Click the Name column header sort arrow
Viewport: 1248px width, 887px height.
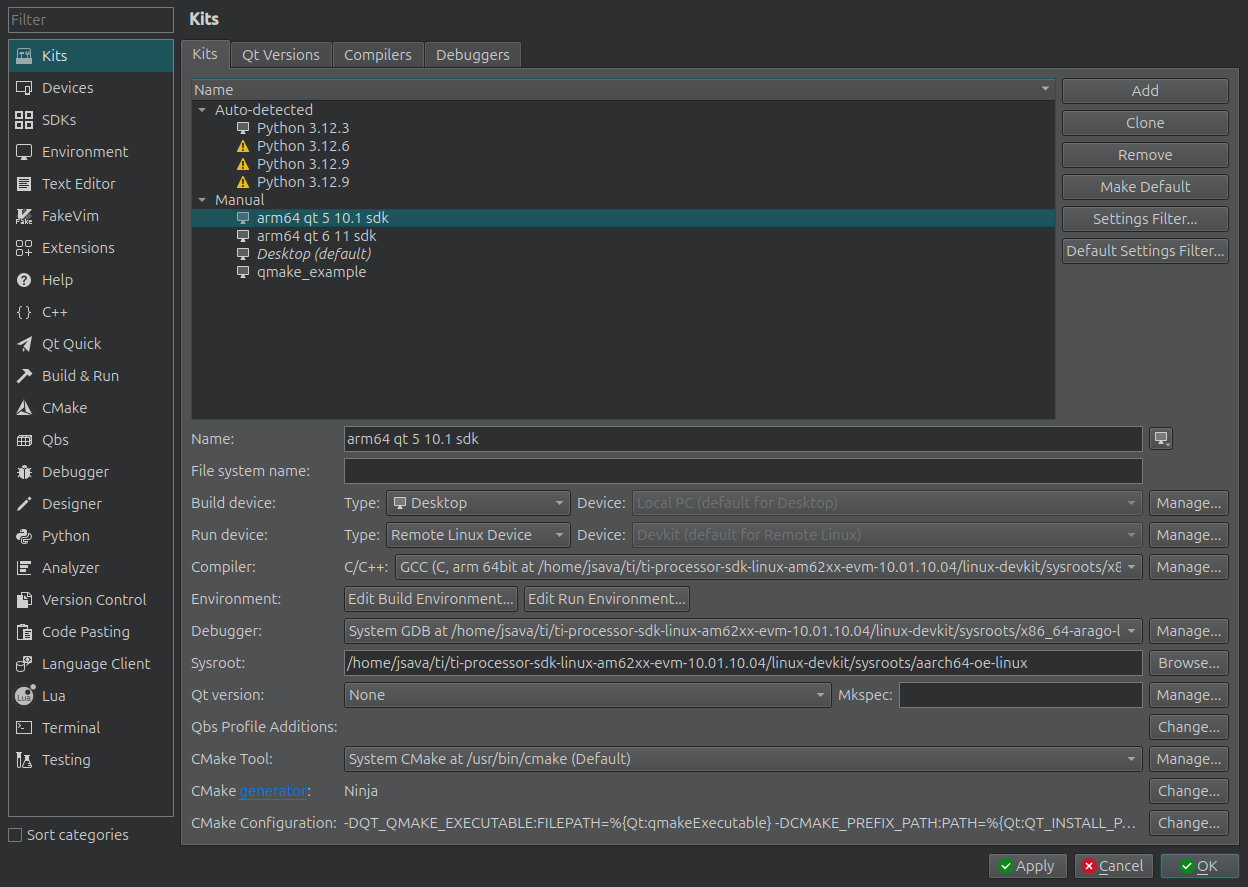(x=1045, y=89)
